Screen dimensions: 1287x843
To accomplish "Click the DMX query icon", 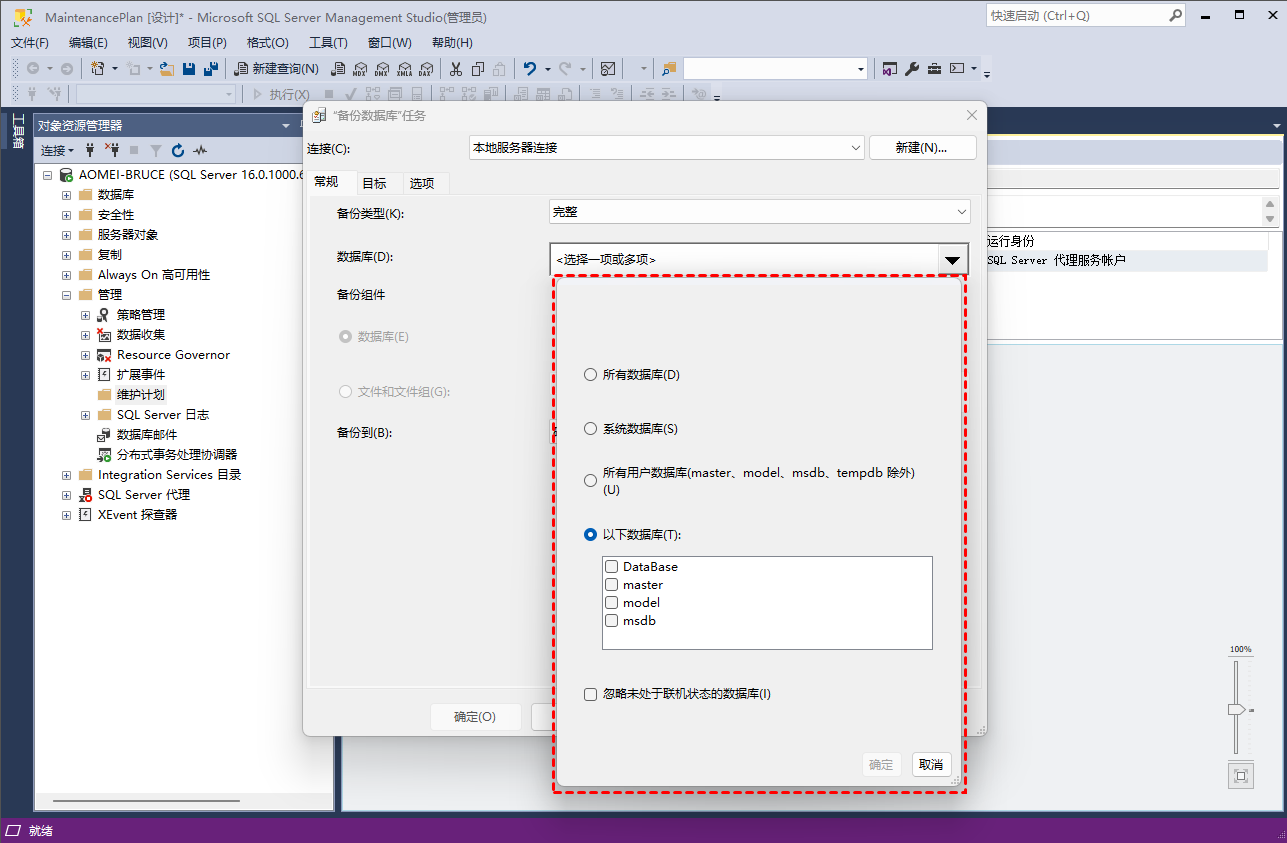I will (382, 69).
